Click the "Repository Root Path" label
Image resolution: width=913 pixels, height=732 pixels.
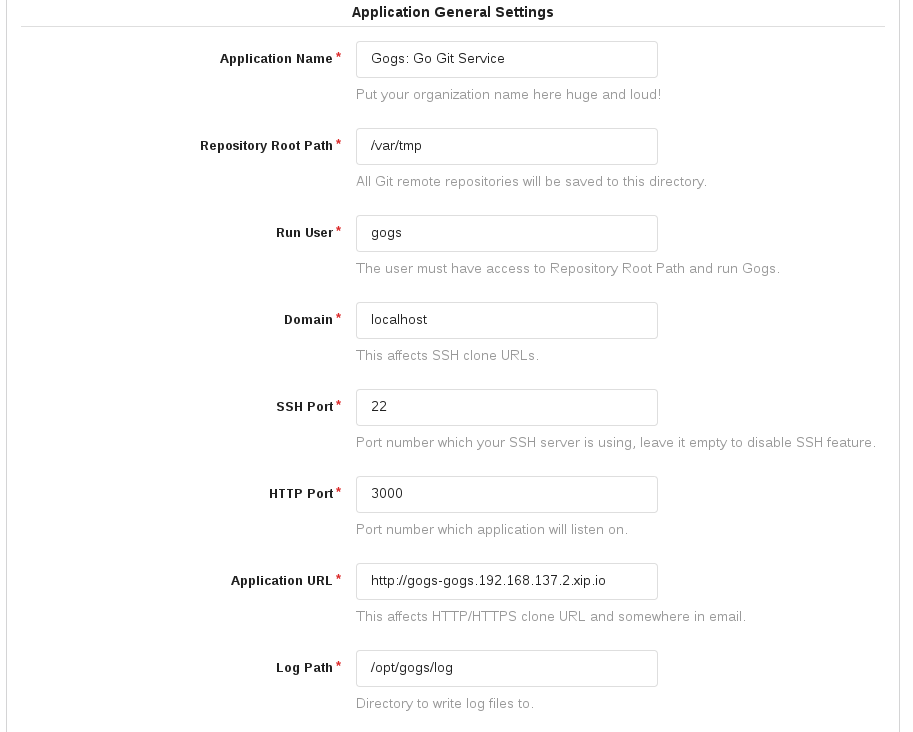click(x=266, y=146)
